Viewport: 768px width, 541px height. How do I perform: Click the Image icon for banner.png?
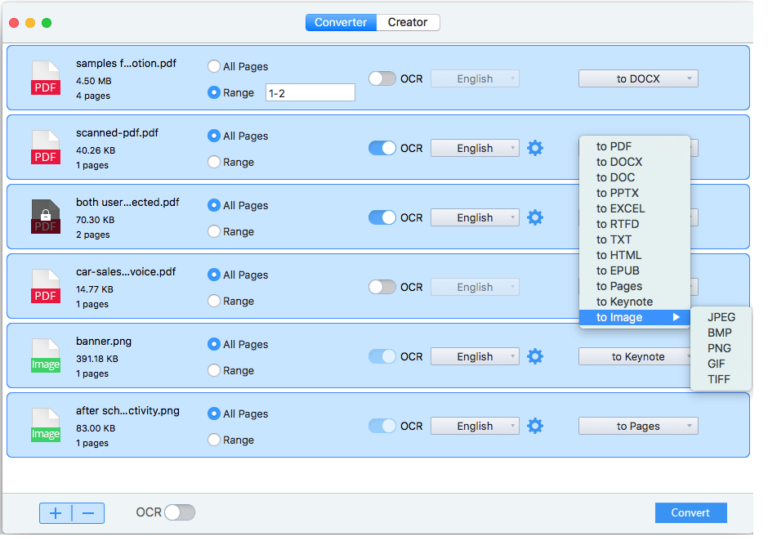(46, 356)
